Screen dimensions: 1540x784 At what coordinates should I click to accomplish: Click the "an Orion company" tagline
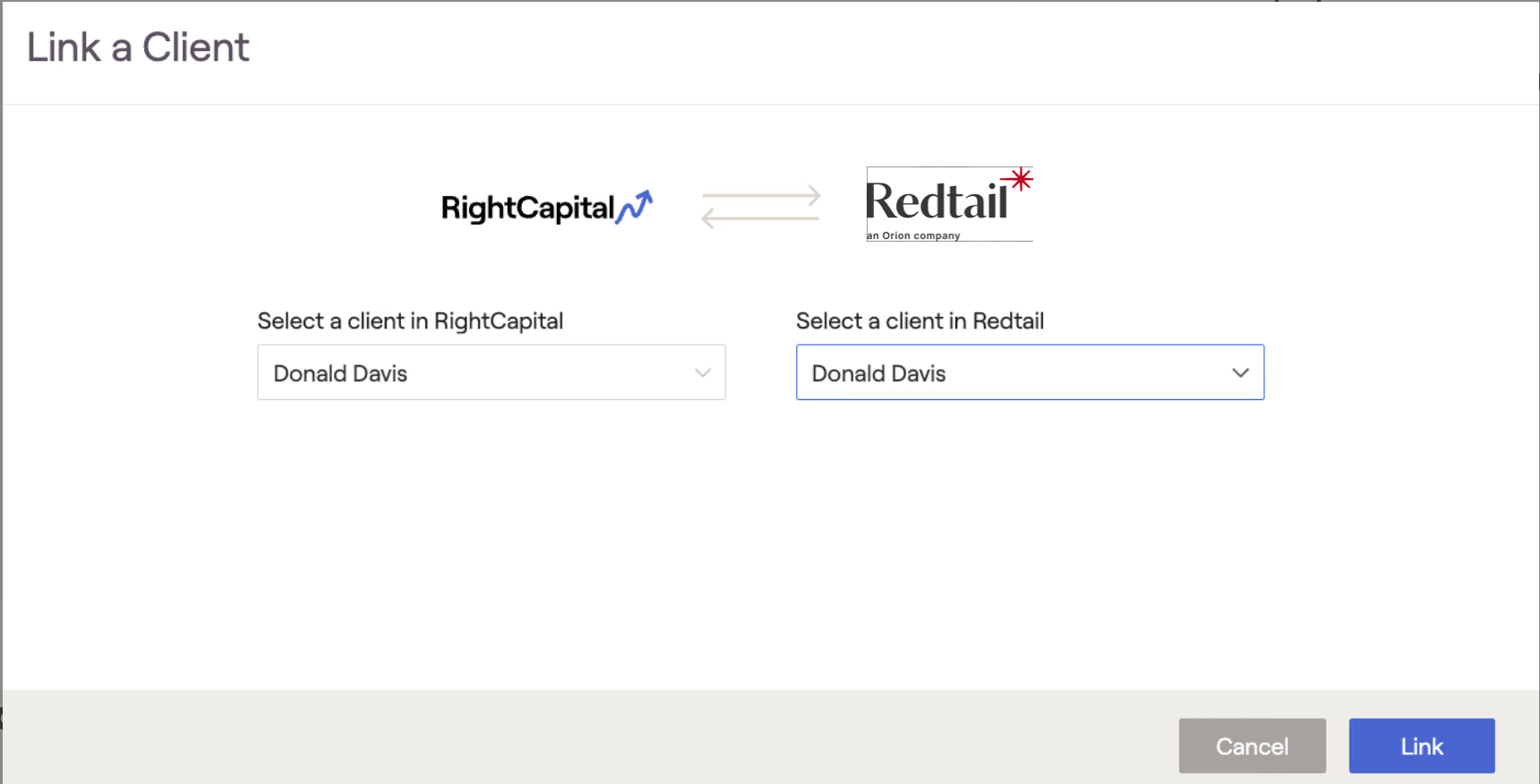pyautogui.click(x=913, y=236)
